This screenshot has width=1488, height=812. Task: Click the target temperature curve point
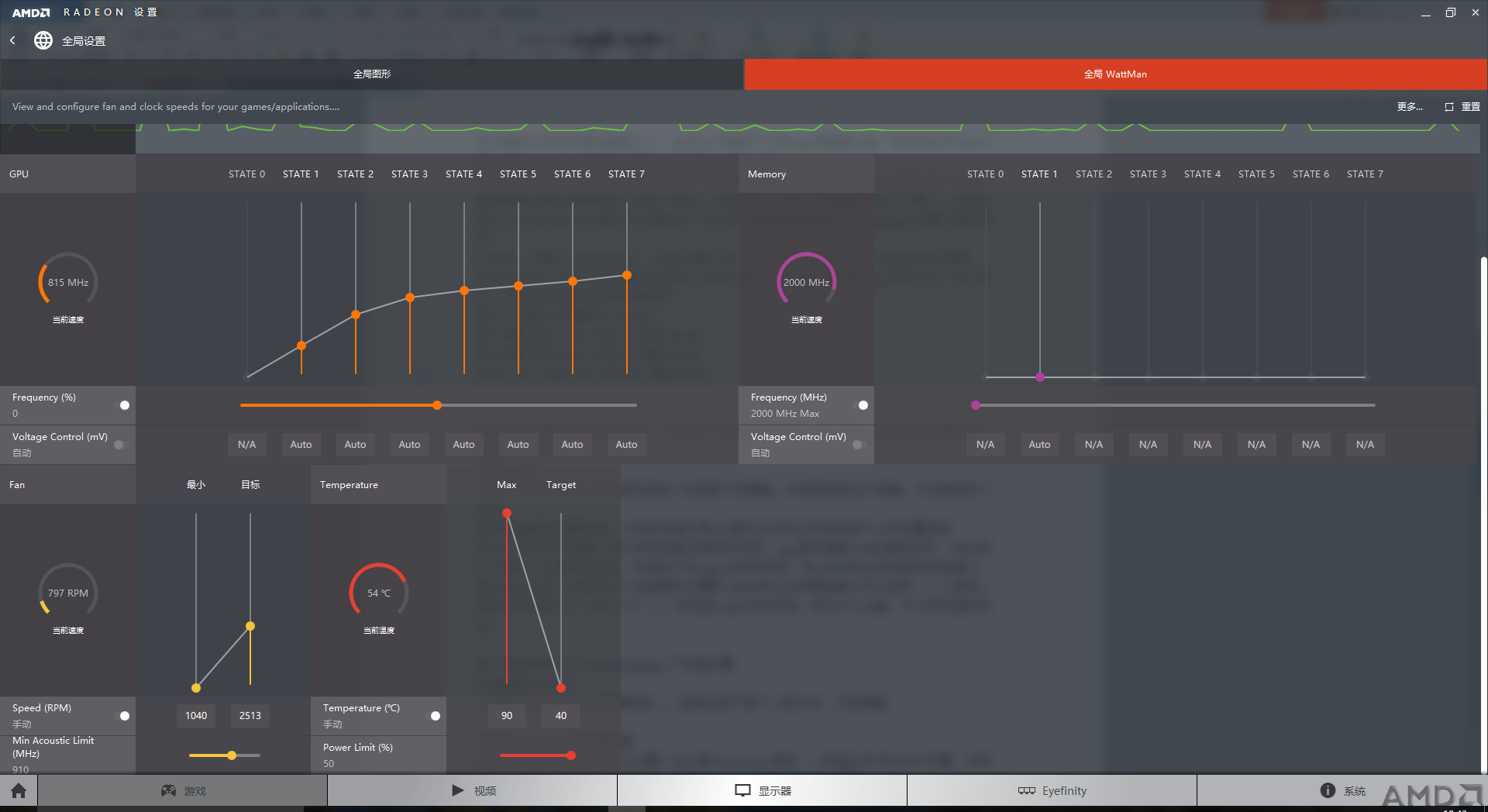click(x=561, y=688)
